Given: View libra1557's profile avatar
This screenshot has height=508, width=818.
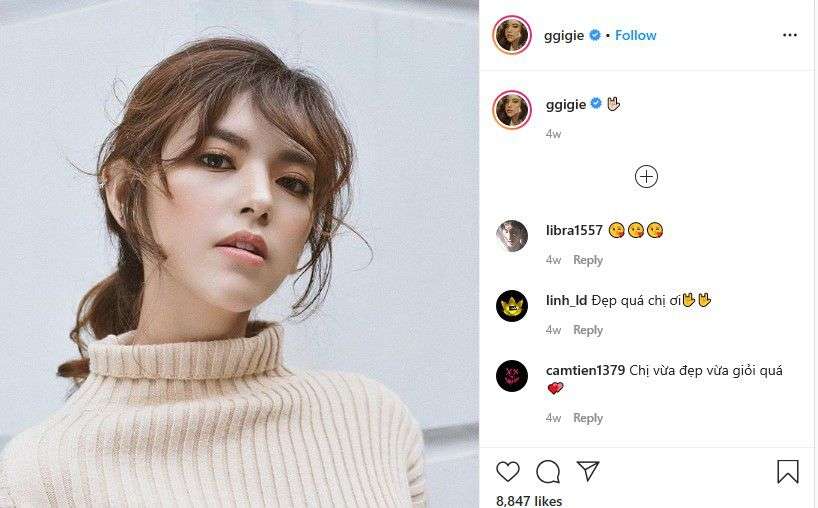Looking at the screenshot, I should 512,236.
